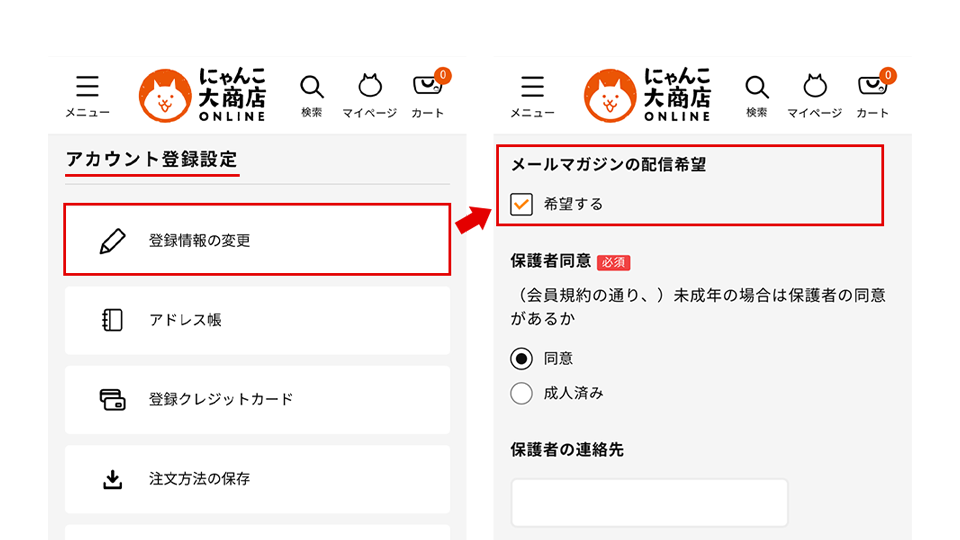
Task: Open 登録情報の変更 menu item
Action: [x=257, y=240]
